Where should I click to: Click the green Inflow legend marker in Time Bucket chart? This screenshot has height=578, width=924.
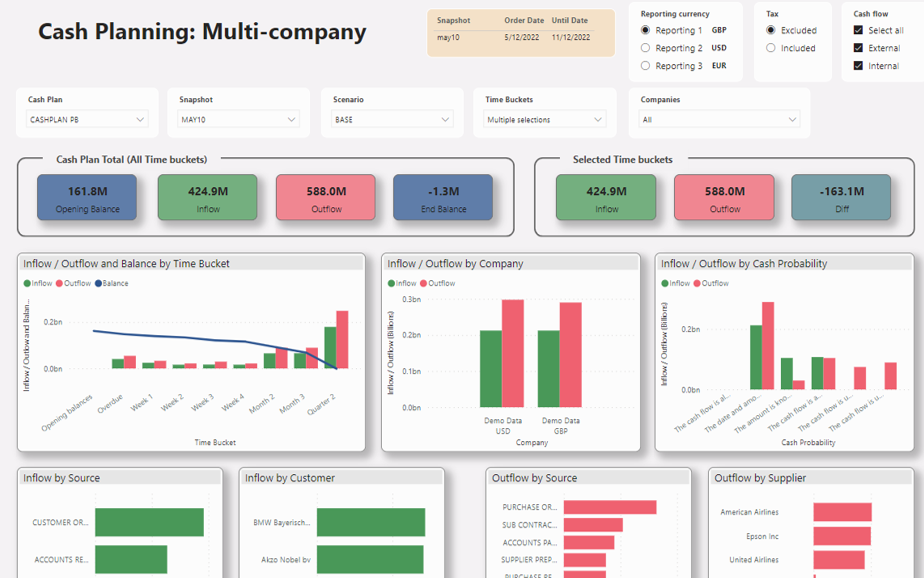click(x=27, y=283)
